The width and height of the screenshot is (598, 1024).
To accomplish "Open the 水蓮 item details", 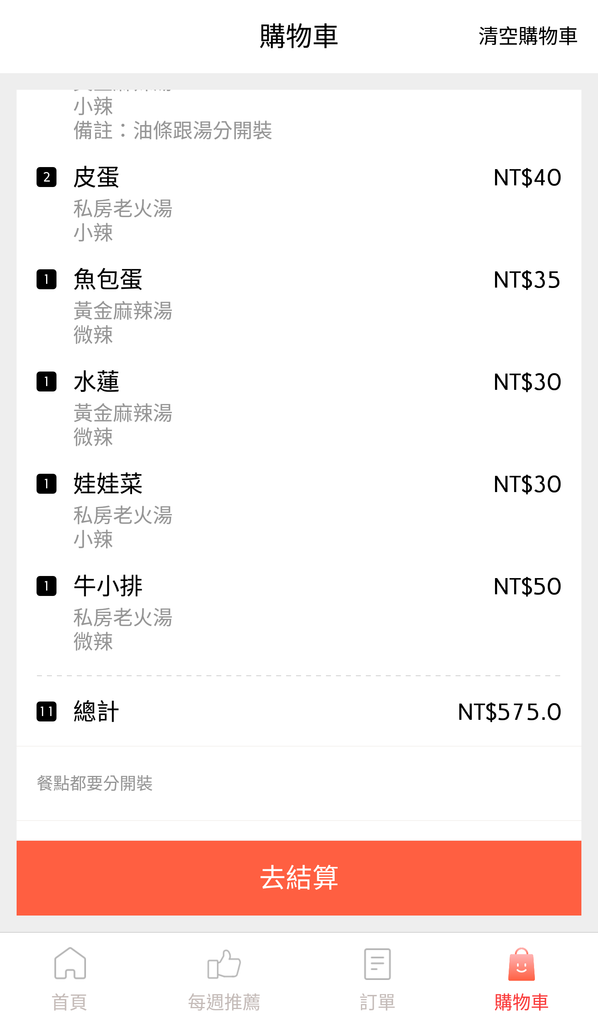I will [299, 408].
